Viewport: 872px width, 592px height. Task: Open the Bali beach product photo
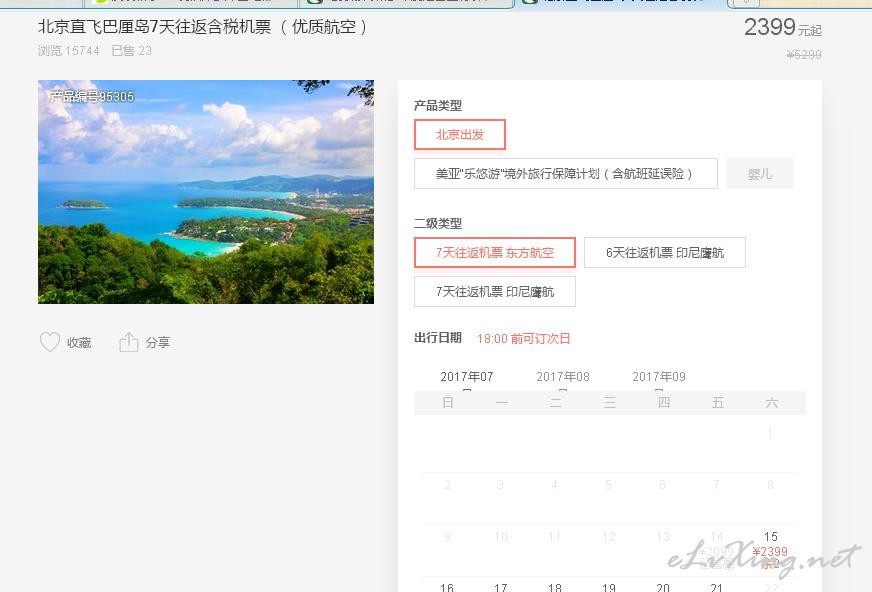click(206, 192)
